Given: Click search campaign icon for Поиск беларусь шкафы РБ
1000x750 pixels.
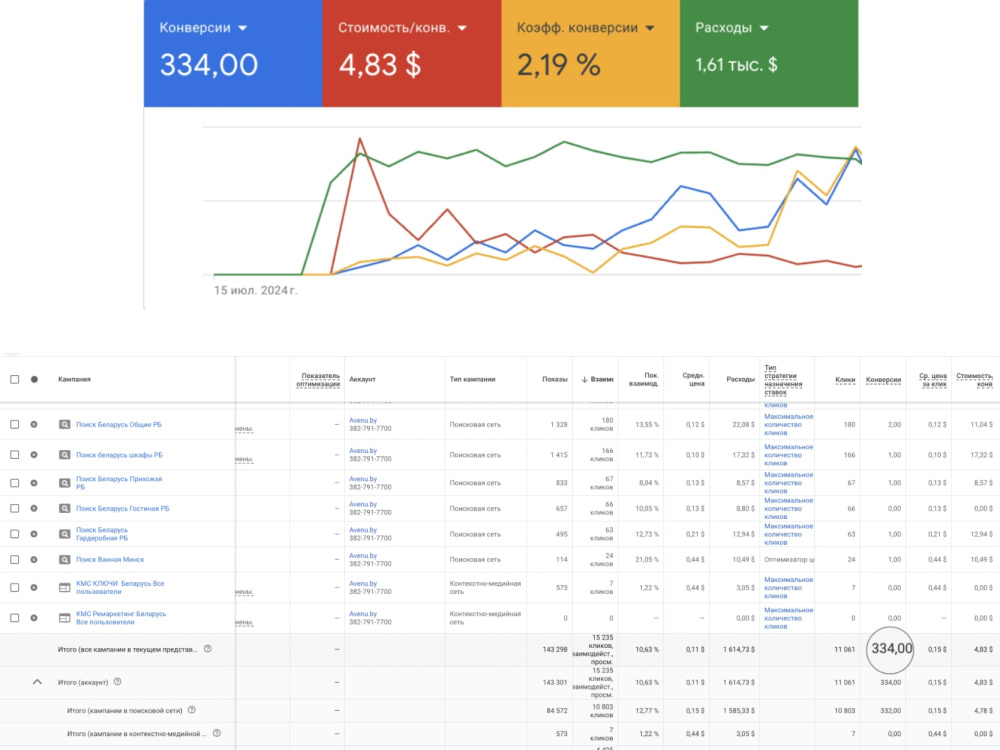Looking at the screenshot, I should click(64, 455).
